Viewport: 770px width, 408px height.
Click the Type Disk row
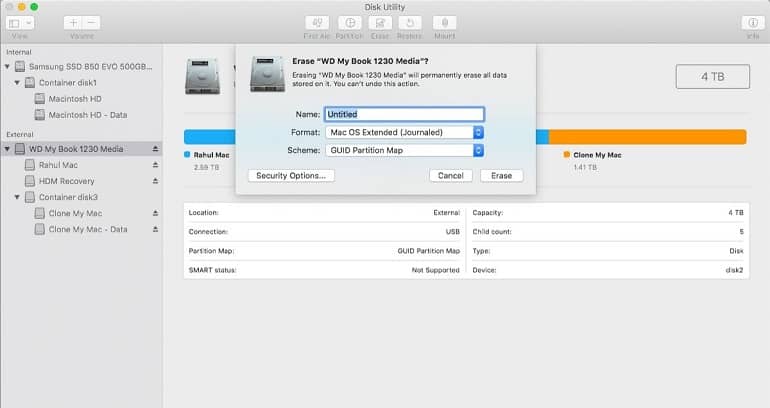(608, 251)
